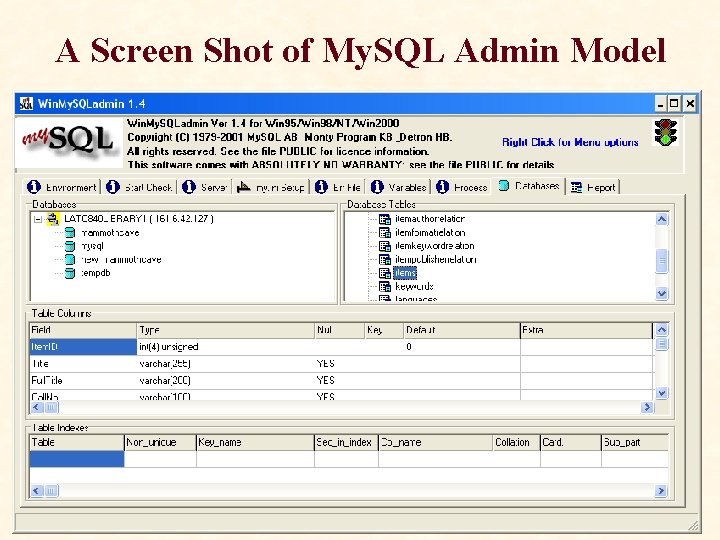This screenshot has height=540, width=720.
Task: Click the Start Check tab info icon
Action: click(x=112, y=187)
